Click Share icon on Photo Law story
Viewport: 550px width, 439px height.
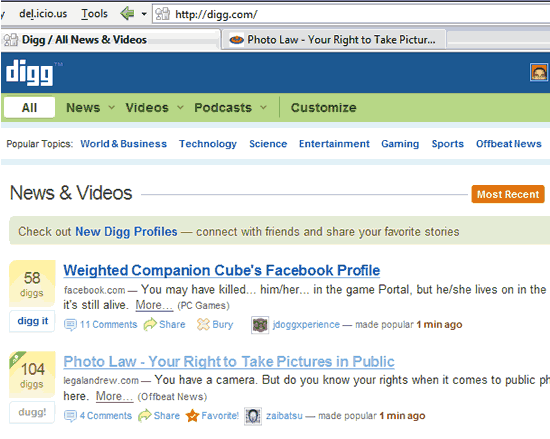[x=145, y=416]
